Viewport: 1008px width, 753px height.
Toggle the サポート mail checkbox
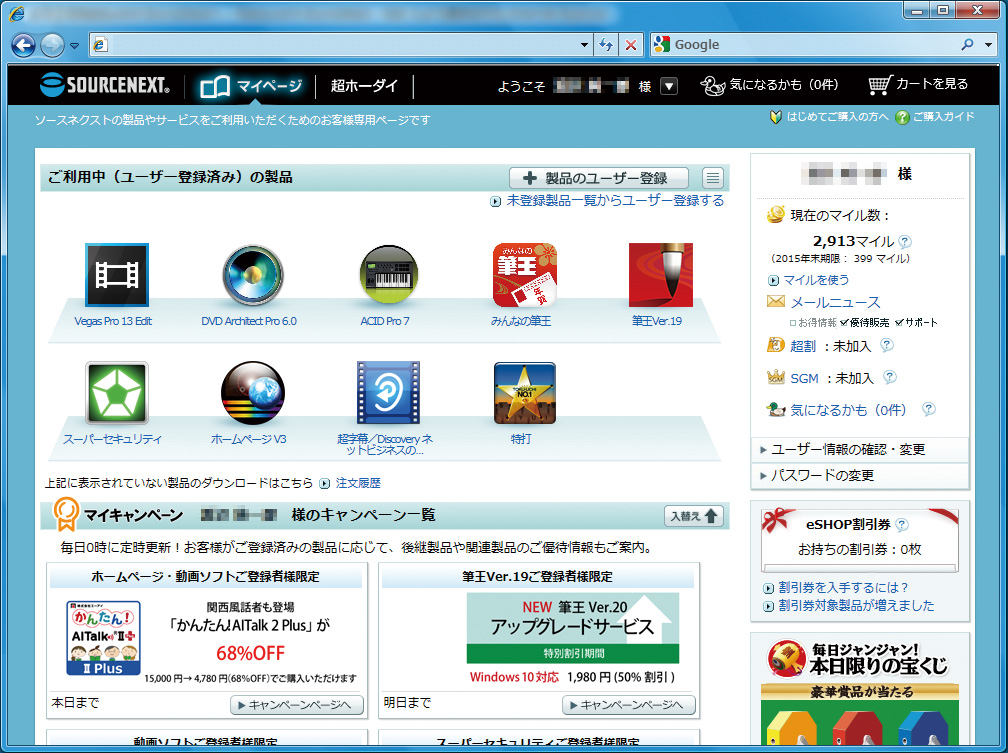click(x=899, y=322)
